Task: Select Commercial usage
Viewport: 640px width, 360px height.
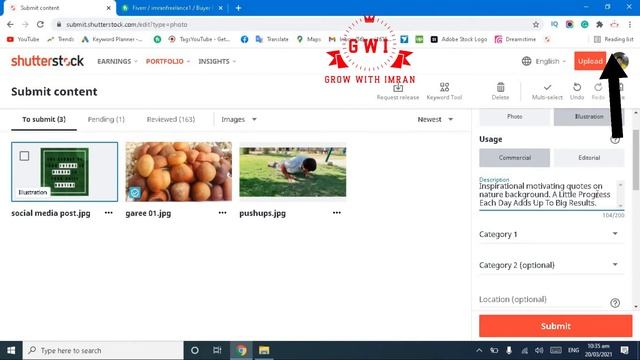Action: tap(514, 158)
